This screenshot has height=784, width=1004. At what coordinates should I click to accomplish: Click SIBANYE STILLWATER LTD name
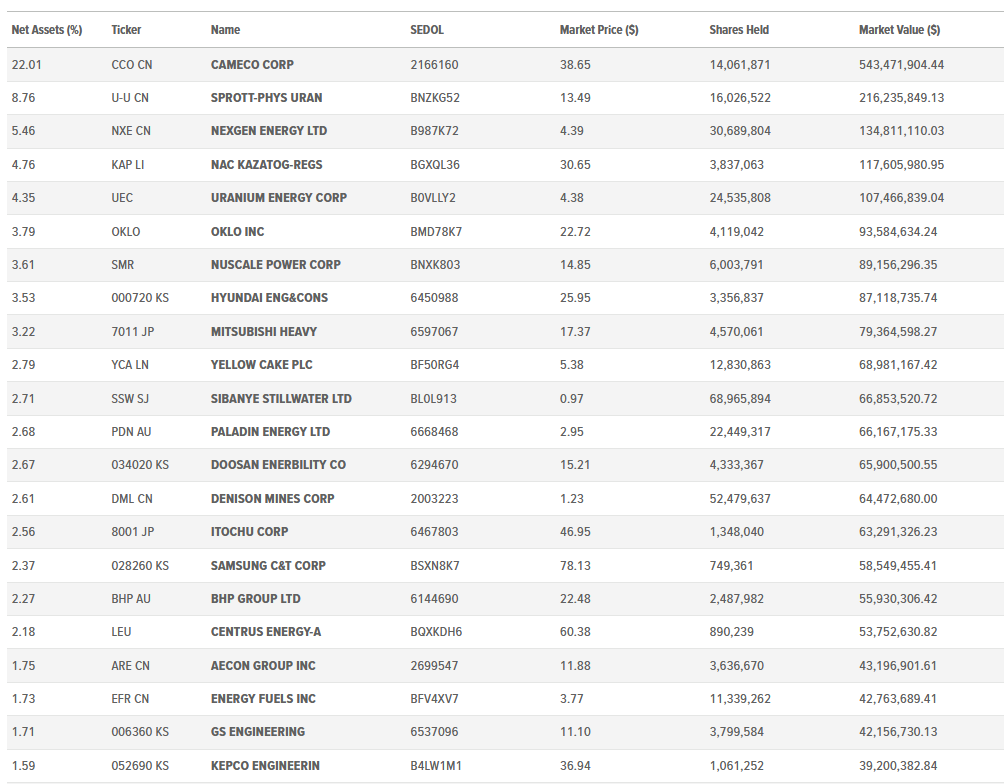click(x=281, y=398)
